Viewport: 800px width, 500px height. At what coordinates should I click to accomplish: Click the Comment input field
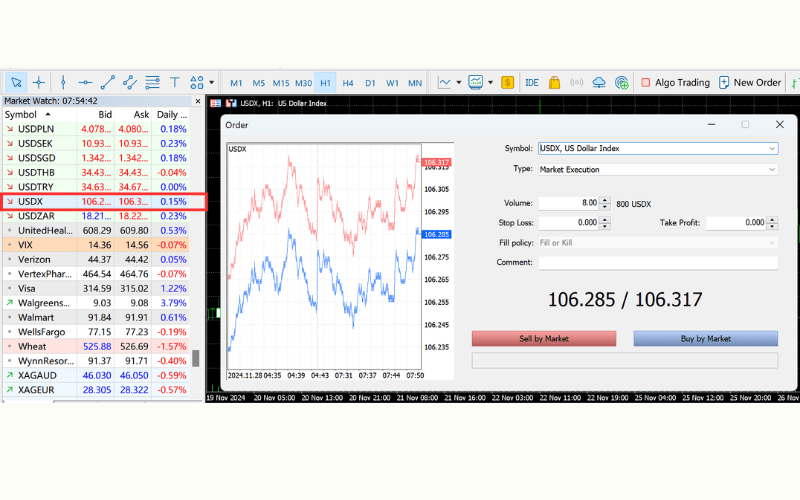[x=657, y=263]
